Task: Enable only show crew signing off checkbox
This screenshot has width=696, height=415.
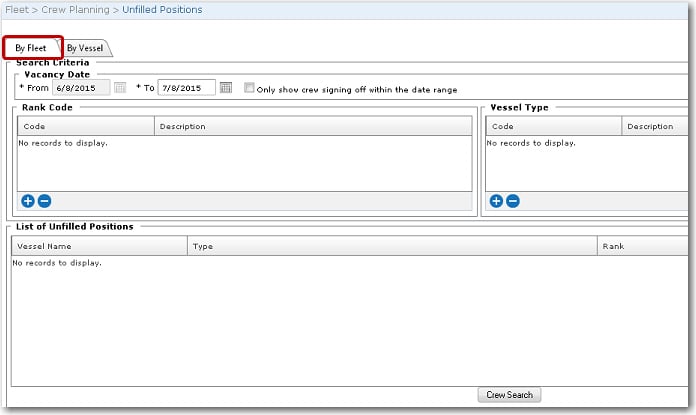Action: [250, 88]
